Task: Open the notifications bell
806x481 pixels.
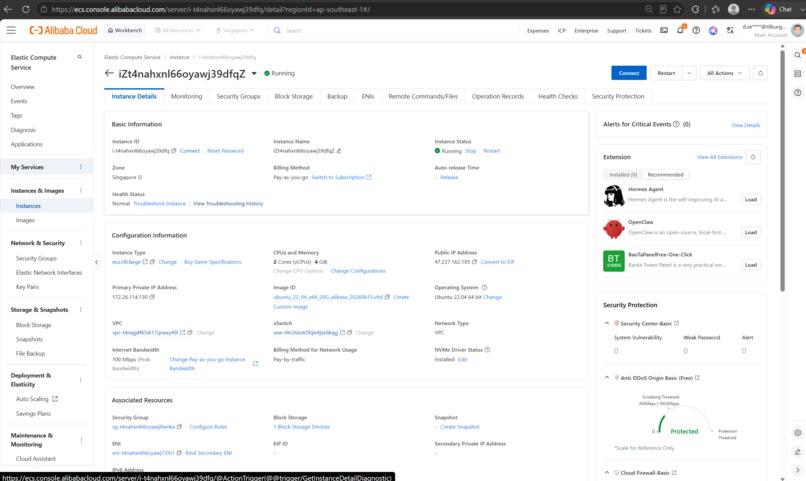Action: [x=680, y=30]
